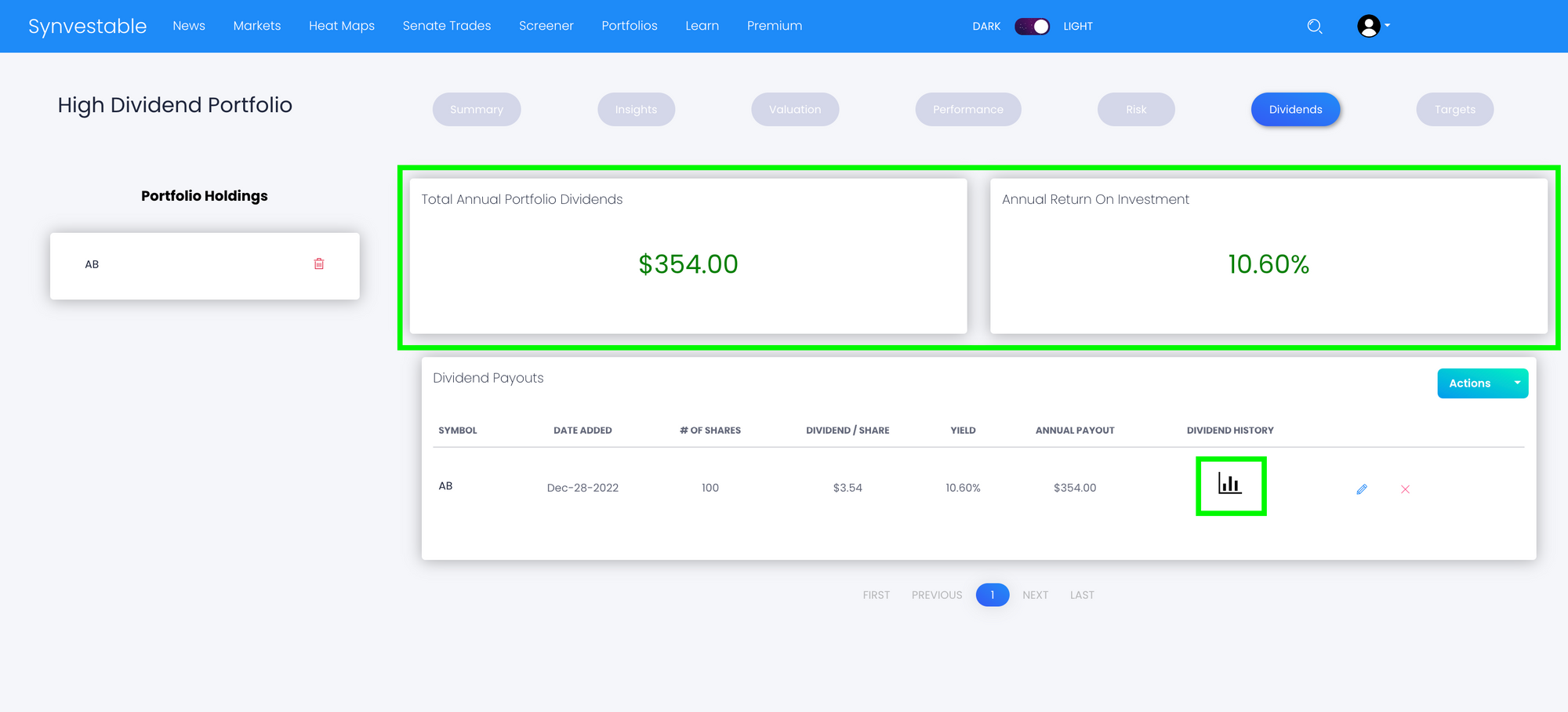
Task: Go to PREVIOUS page in pagination
Action: click(x=937, y=595)
